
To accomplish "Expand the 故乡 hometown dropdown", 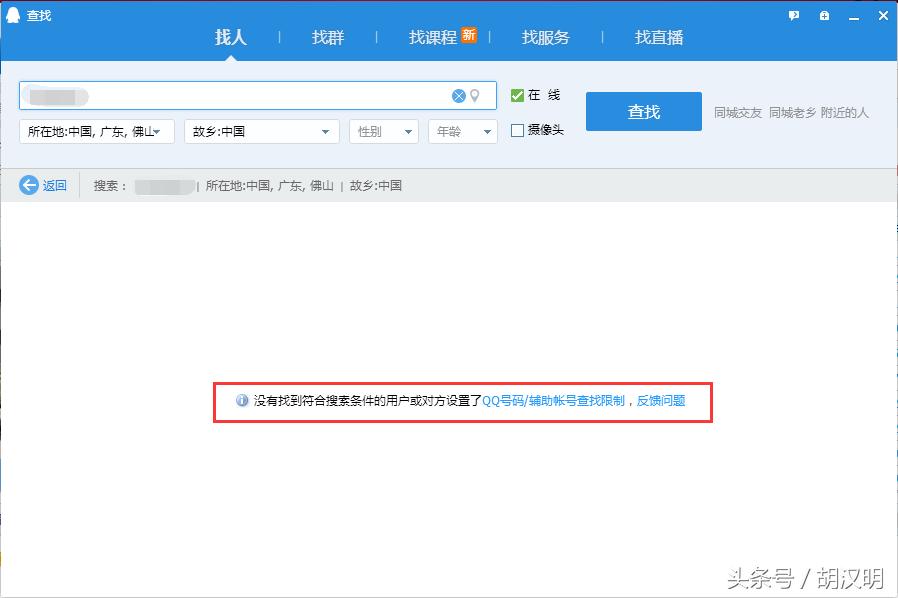I will (261, 131).
